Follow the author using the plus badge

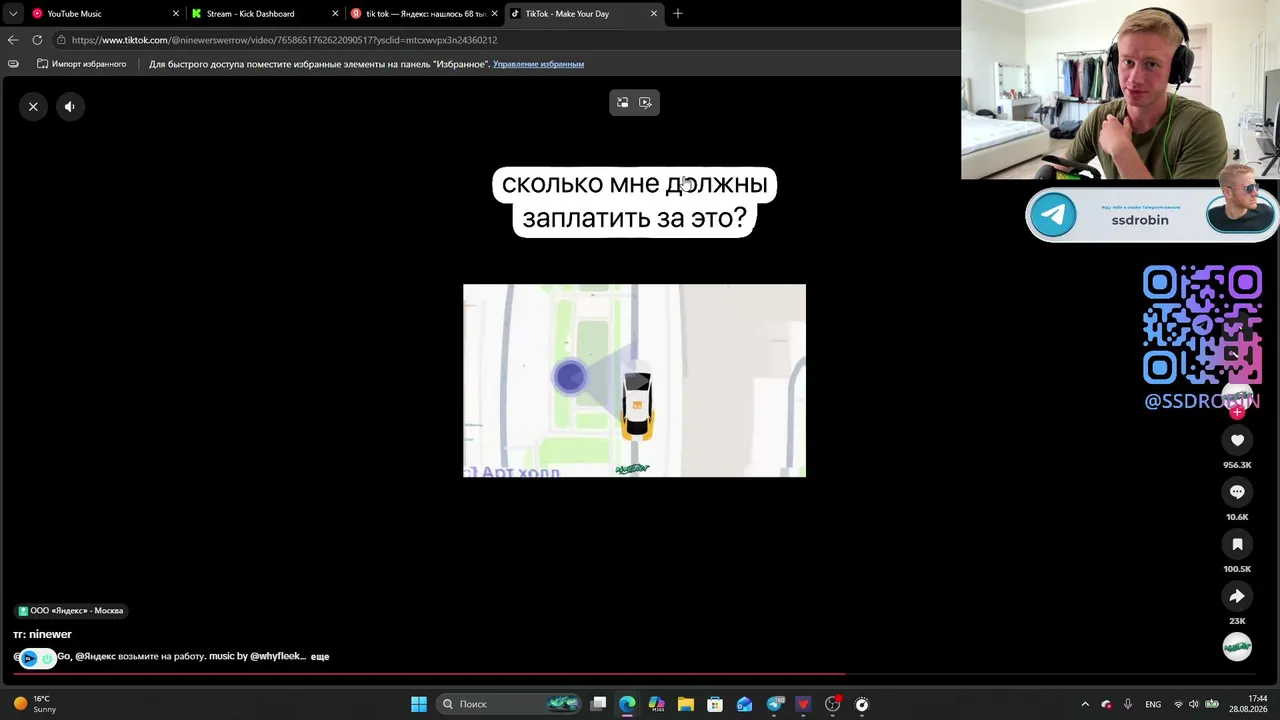1237,412
